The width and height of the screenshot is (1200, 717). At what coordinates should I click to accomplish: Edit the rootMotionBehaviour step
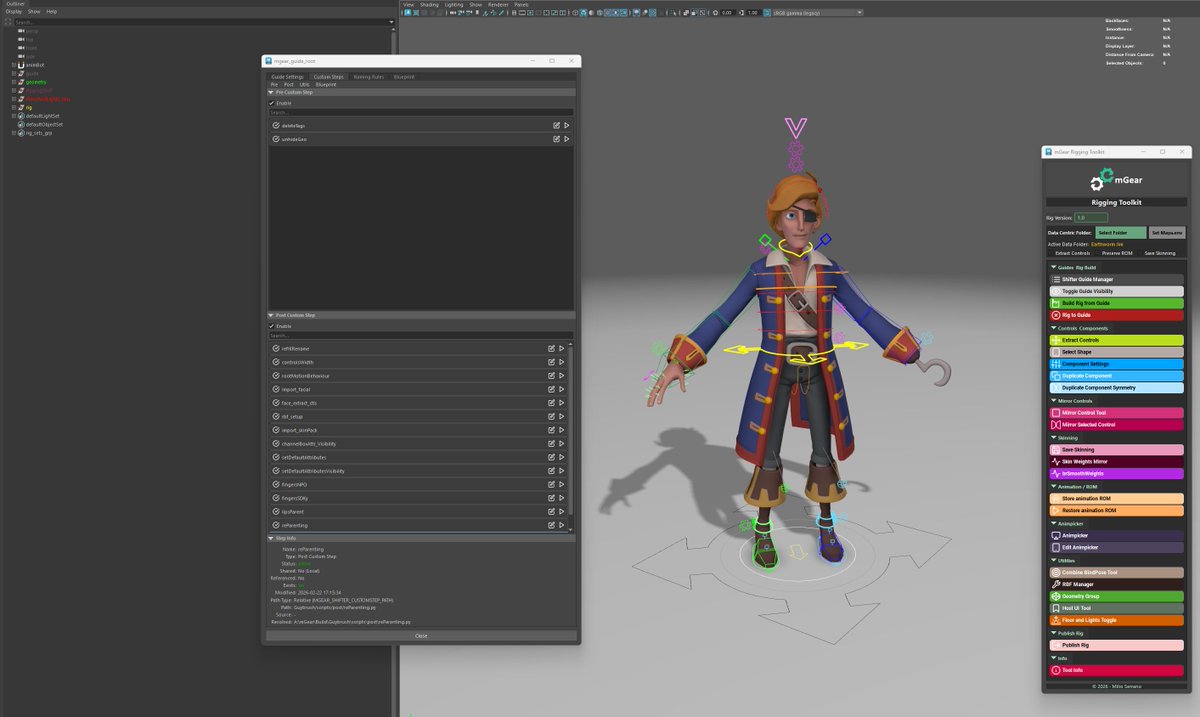551,375
